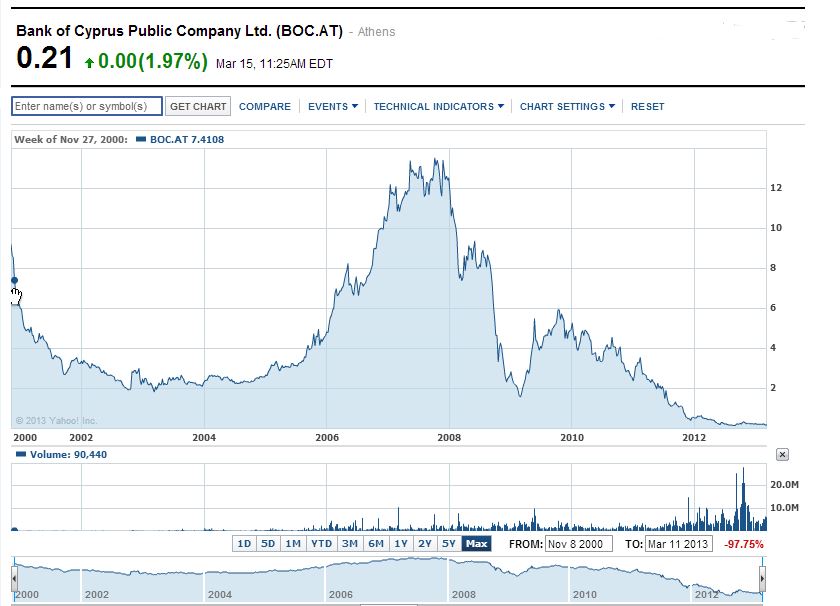Click the green up-arrow price change icon
840x606 pixels.
pos(89,63)
